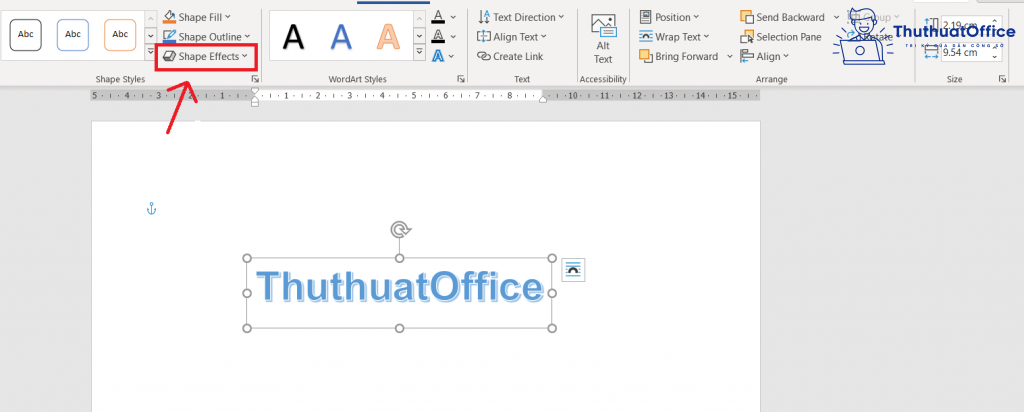Image resolution: width=1024 pixels, height=412 pixels.
Task: Open the Wrap Text dropdown
Action: [x=673, y=37]
